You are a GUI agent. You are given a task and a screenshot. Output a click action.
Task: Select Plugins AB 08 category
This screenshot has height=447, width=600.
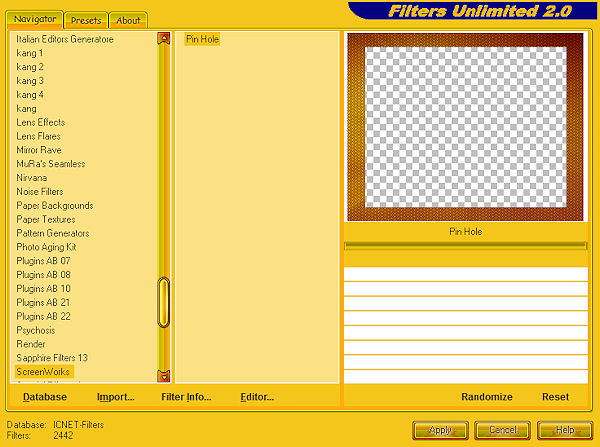[43, 275]
